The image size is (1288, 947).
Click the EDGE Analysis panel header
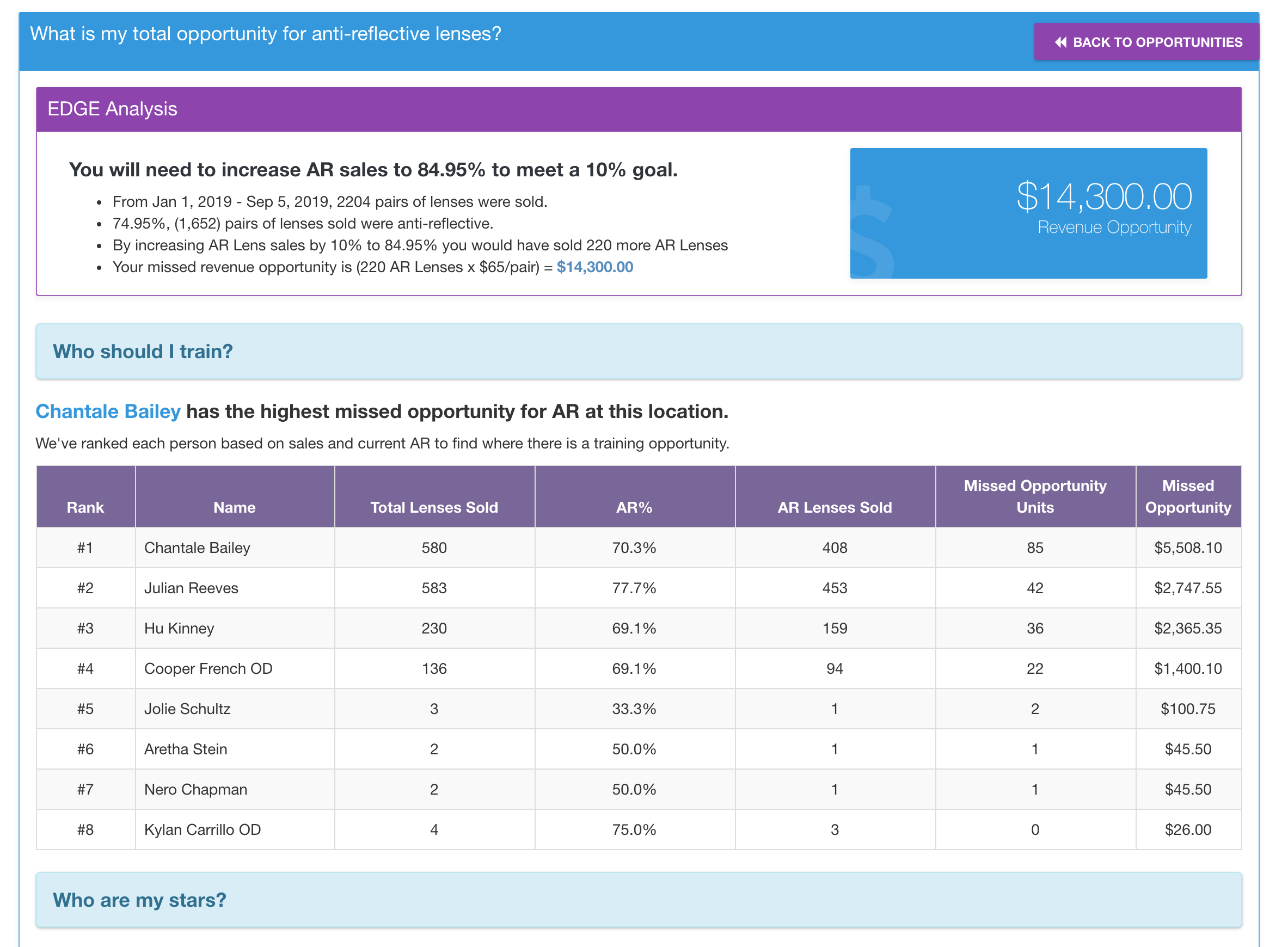point(639,109)
